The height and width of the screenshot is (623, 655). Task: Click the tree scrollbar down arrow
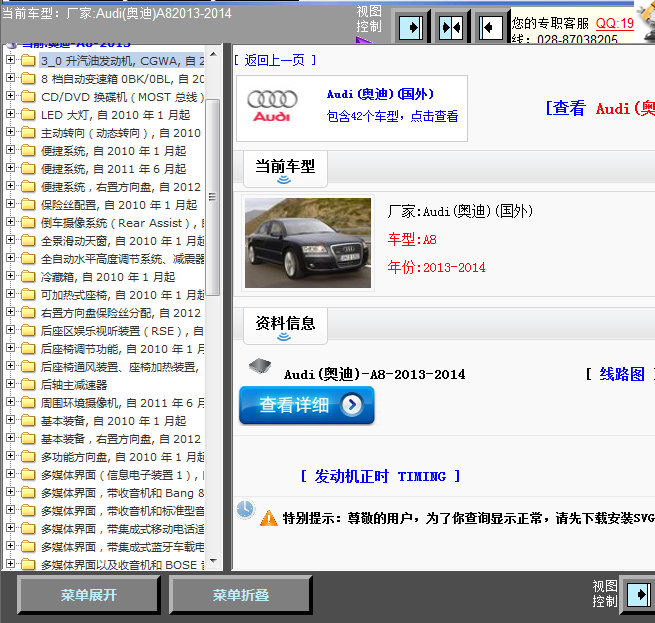[213, 561]
